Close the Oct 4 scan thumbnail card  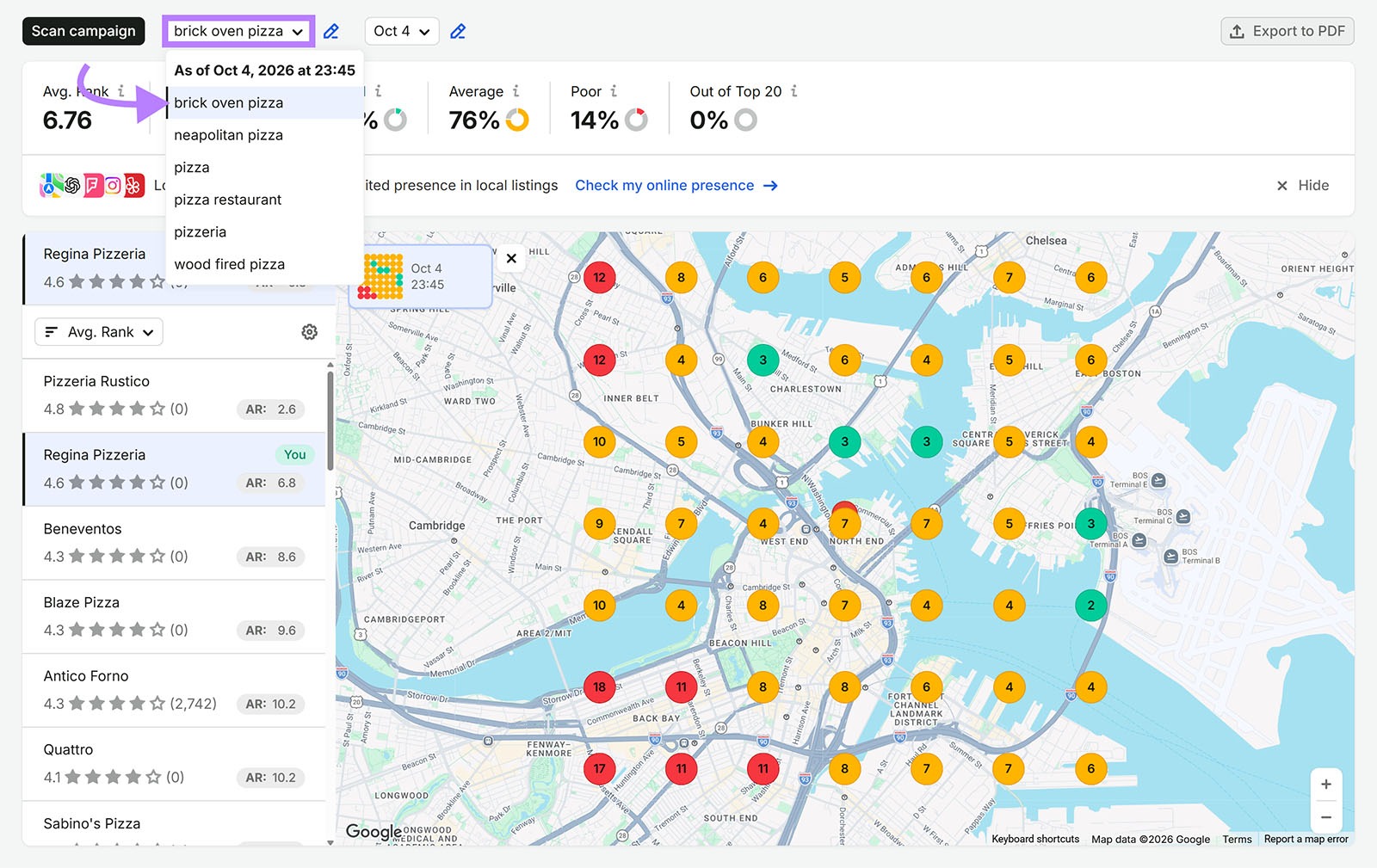(511, 258)
